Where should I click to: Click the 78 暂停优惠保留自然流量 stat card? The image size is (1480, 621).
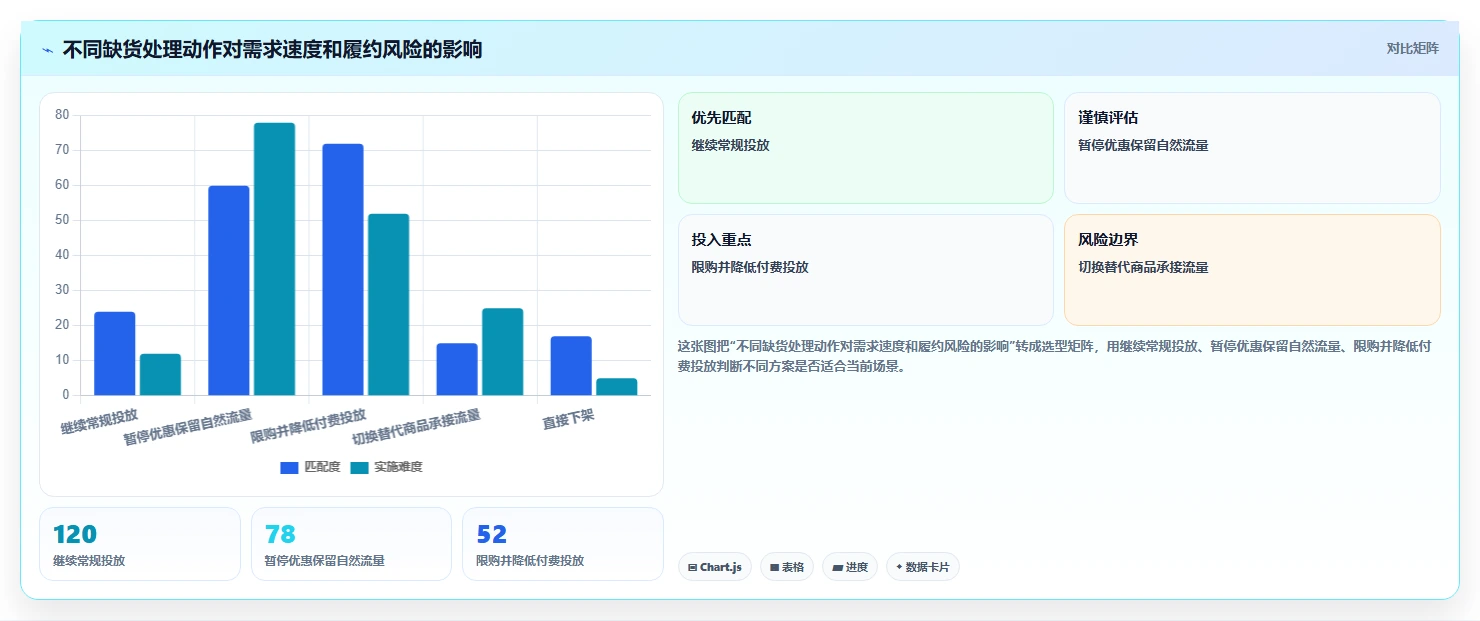351,544
